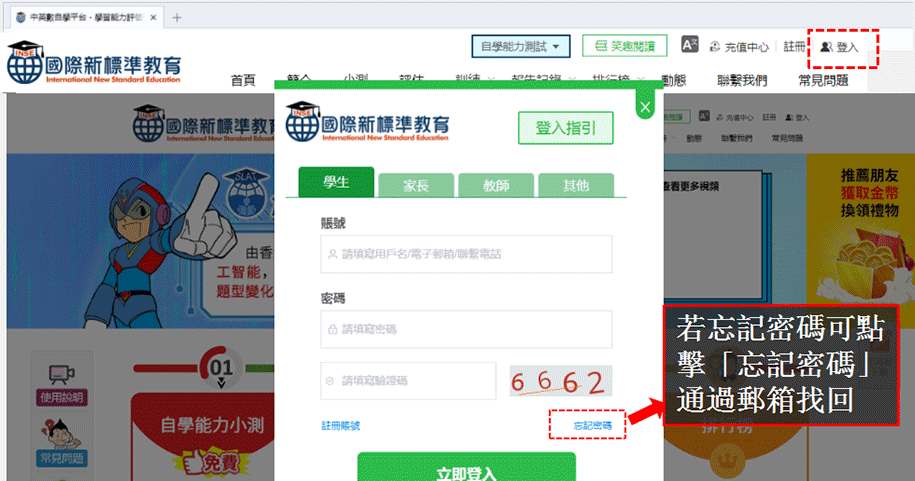Viewport: 915px width, 481px height.
Task: Open a new browser tab
Action: [177, 18]
